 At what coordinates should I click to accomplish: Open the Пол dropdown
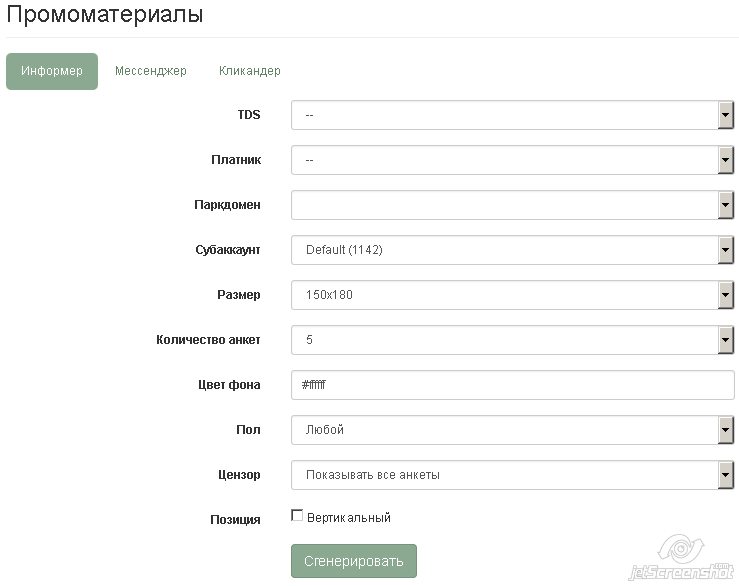point(505,430)
